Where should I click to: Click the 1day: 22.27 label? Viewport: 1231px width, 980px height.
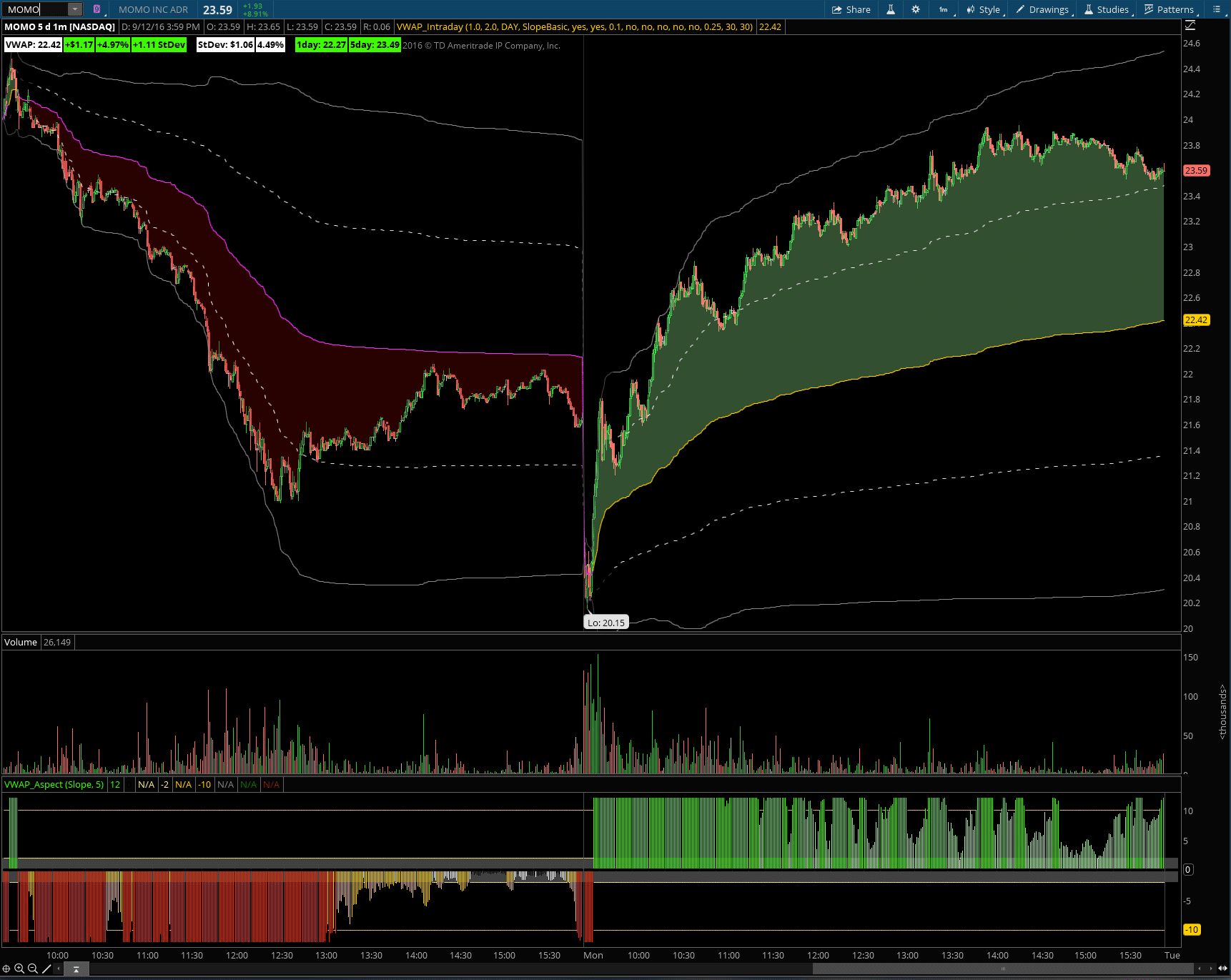click(321, 44)
